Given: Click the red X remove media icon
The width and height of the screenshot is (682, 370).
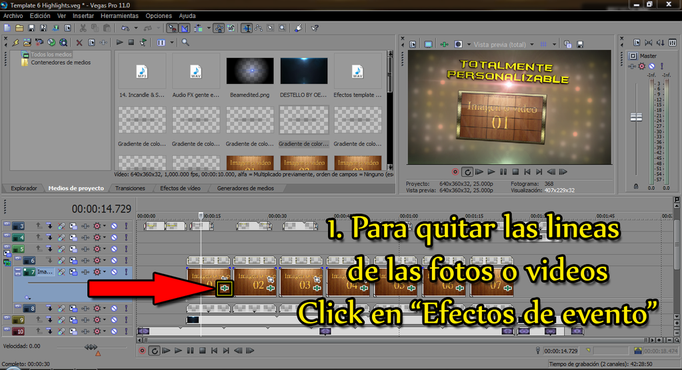Looking at the screenshot, I should (79, 43).
